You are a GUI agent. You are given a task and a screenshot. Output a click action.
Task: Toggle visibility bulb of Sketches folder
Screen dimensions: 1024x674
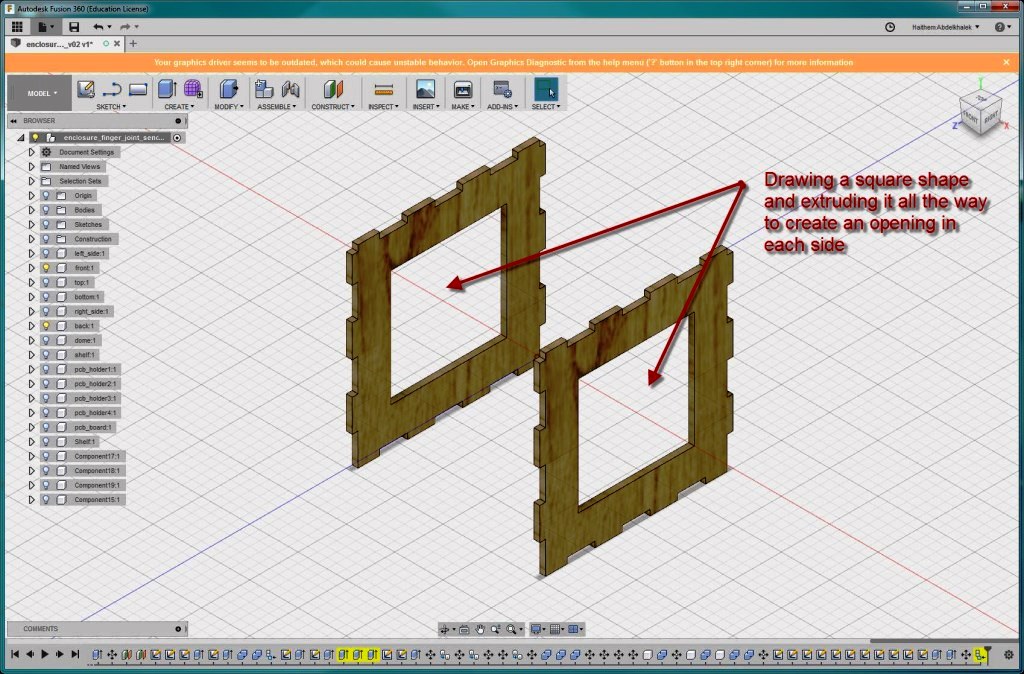[x=46, y=224]
